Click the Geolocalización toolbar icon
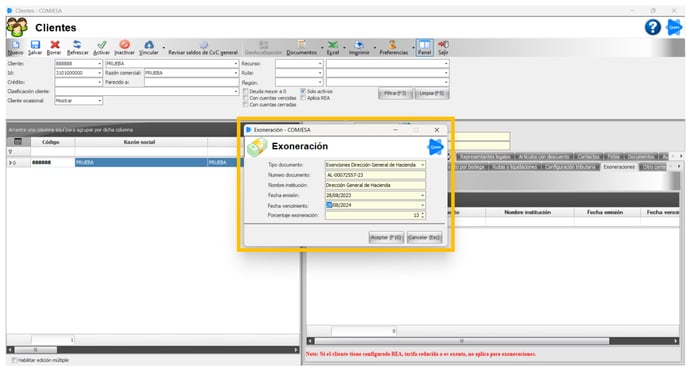Viewport: 688px width, 369px height. tap(263, 47)
